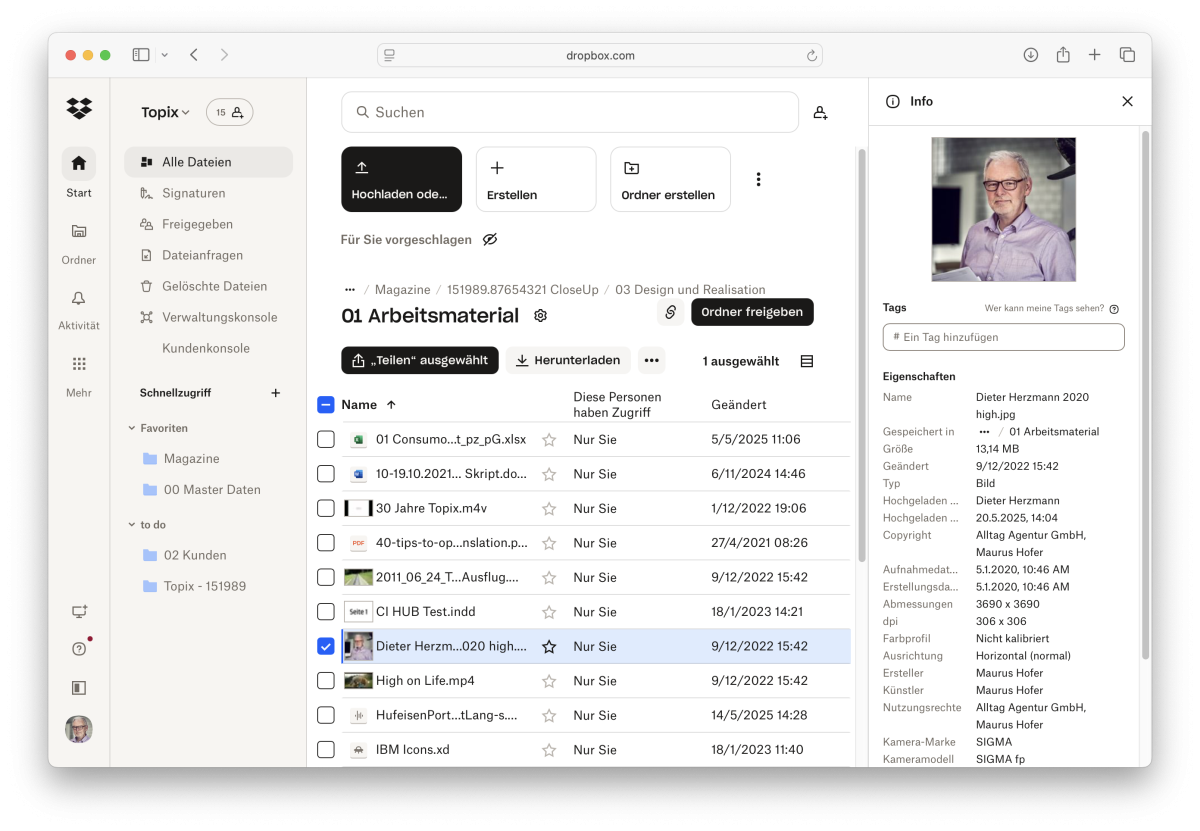Open the Mehr apps grid
Viewport: 1200px width, 831px height.
[x=79, y=364]
